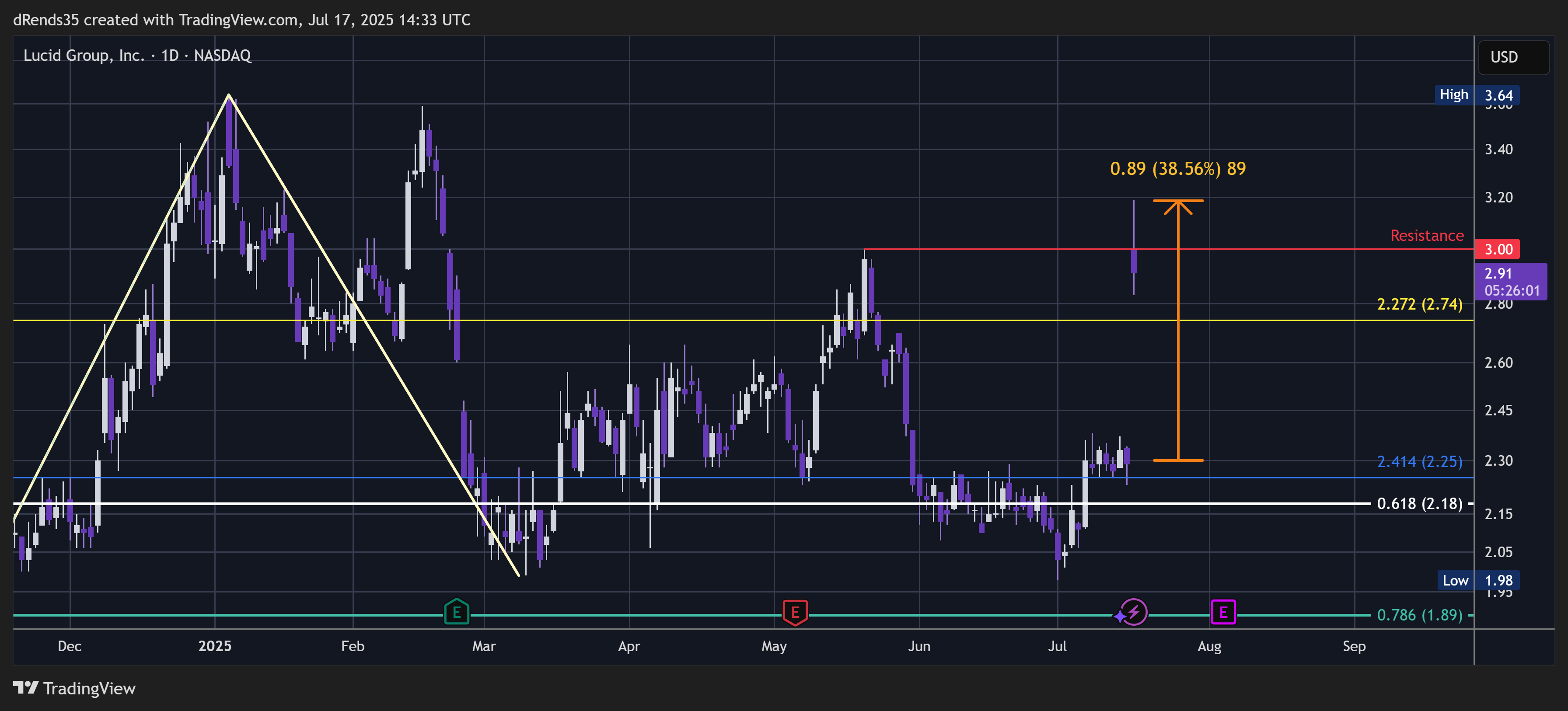Click the 3.40 price scale value
The width and height of the screenshot is (1568, 711).
pos(1498,149)
